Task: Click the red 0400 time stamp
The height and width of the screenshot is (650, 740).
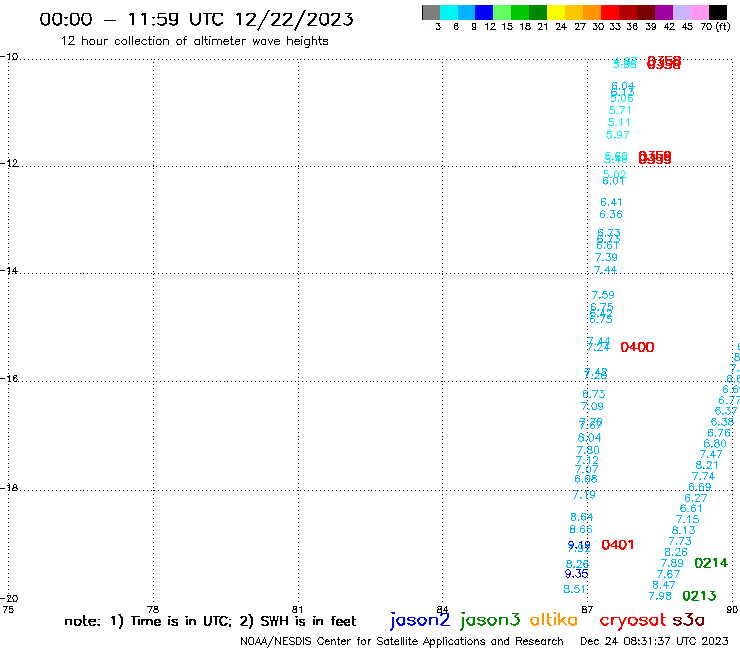Action: pyautogui.click(x=637, y=347)
